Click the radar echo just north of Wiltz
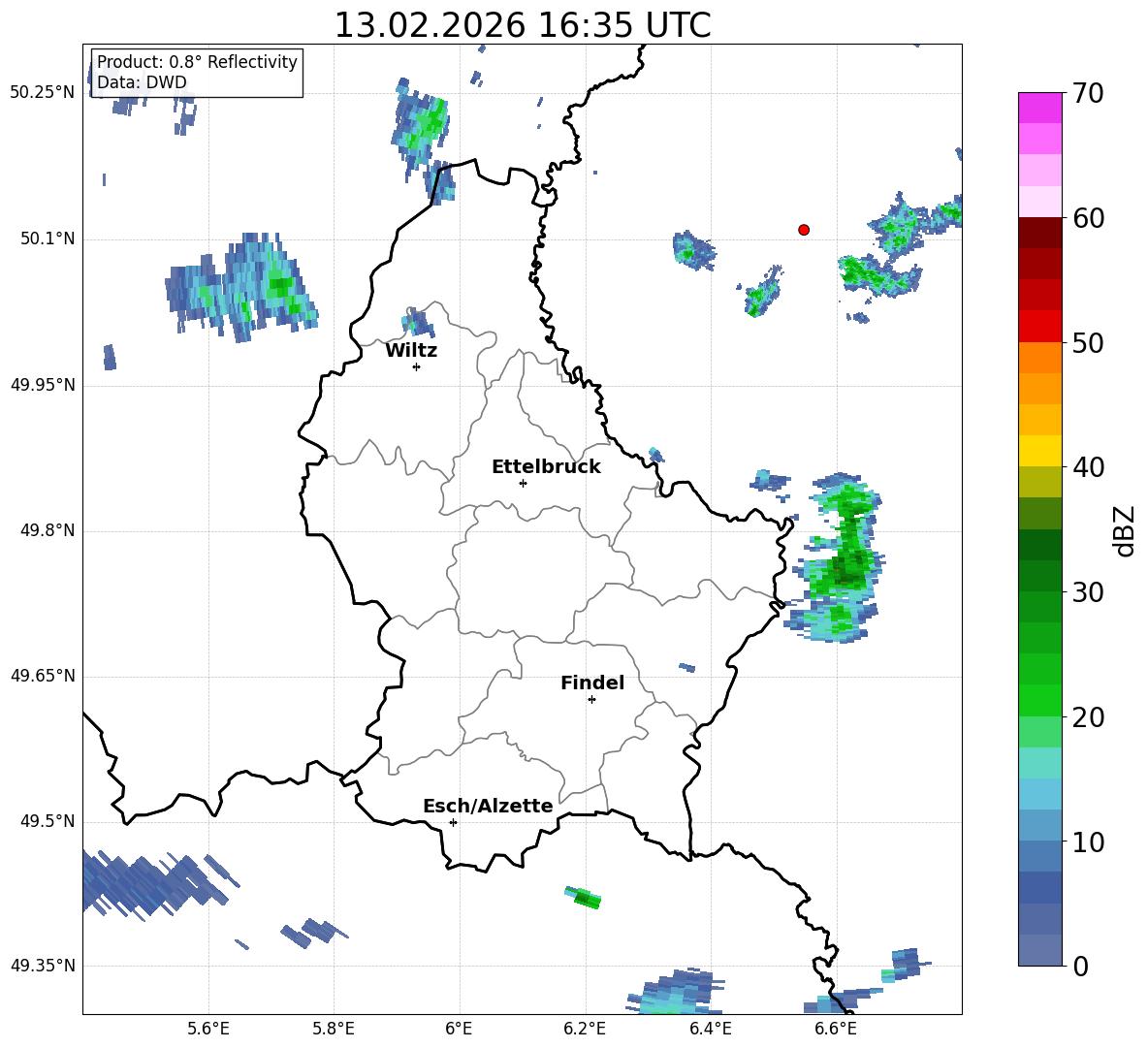1148x1048 pixels. pyautogui.click(x=418, y=322)
